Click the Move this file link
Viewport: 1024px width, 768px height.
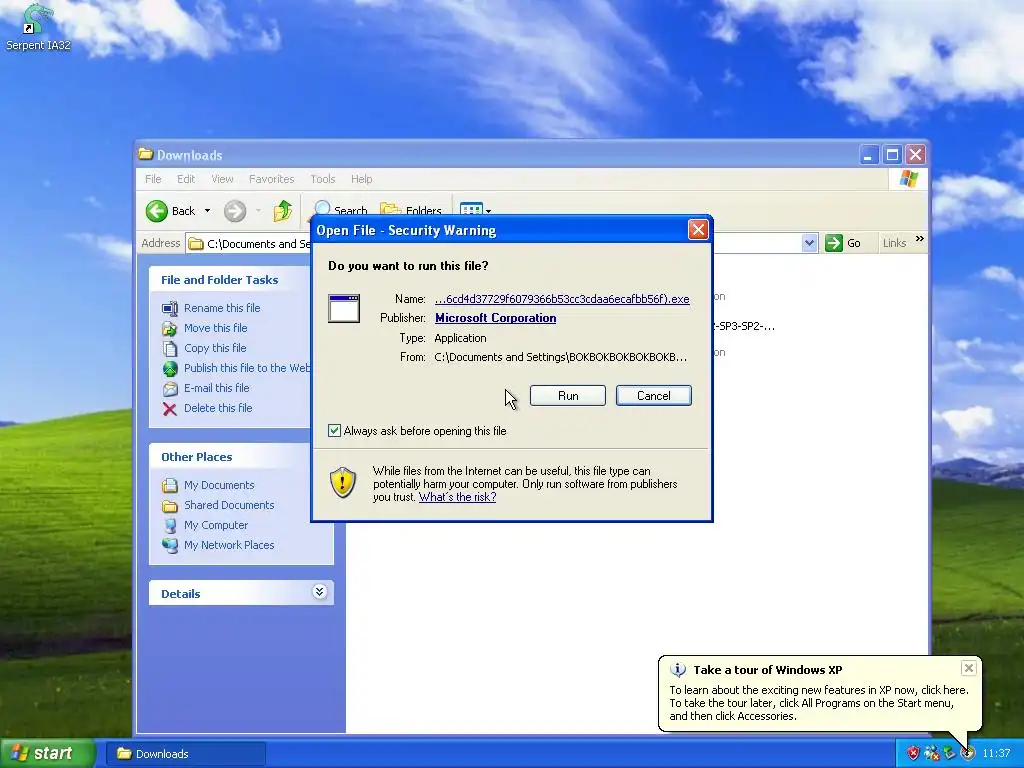[x=216, y=328]
